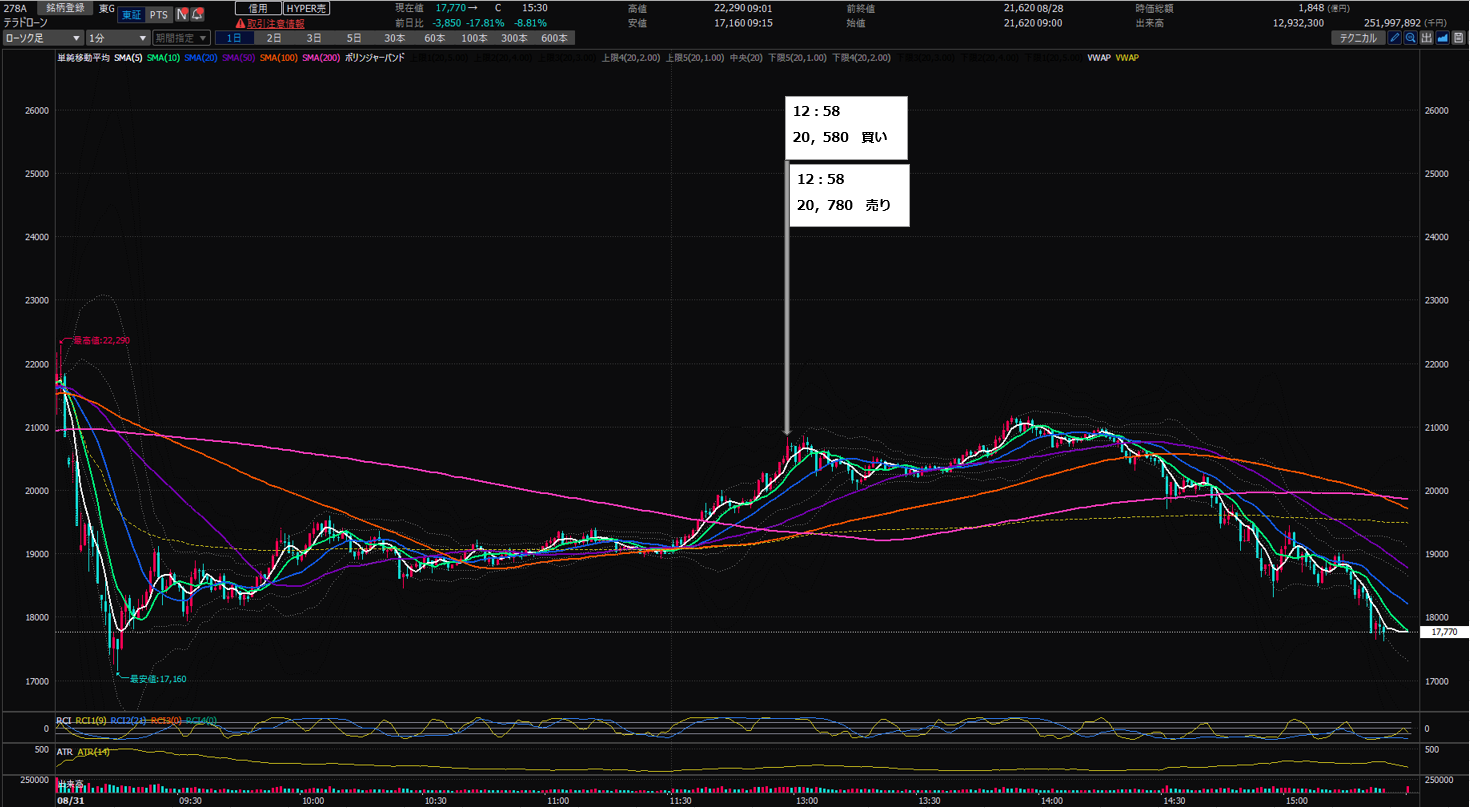Open the 1分 interval dropdown
The height and width of the screenshot is (808, 1470).
point(117,38)
